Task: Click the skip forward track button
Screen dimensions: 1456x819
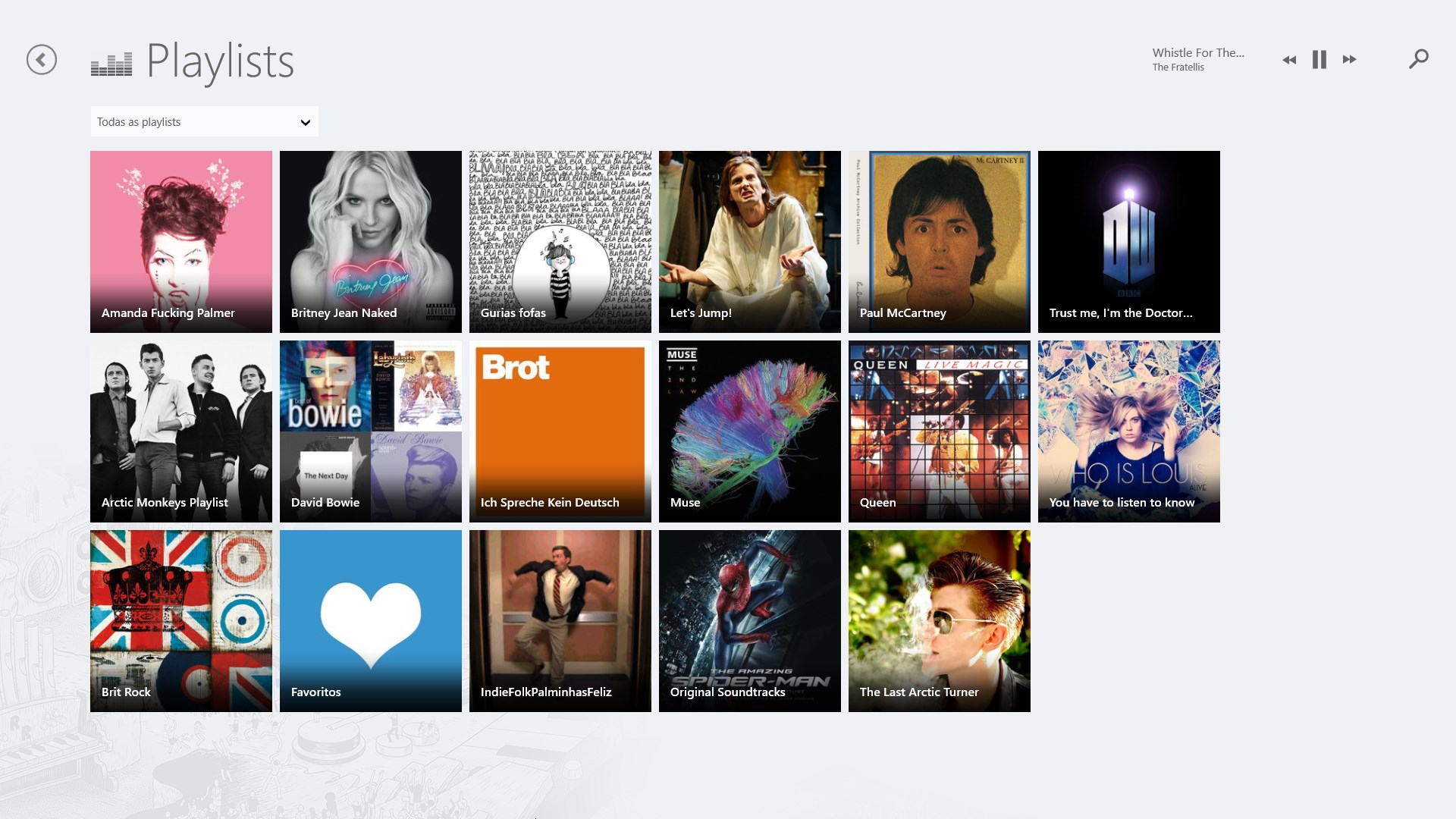Action: (x=1349, y=59)
